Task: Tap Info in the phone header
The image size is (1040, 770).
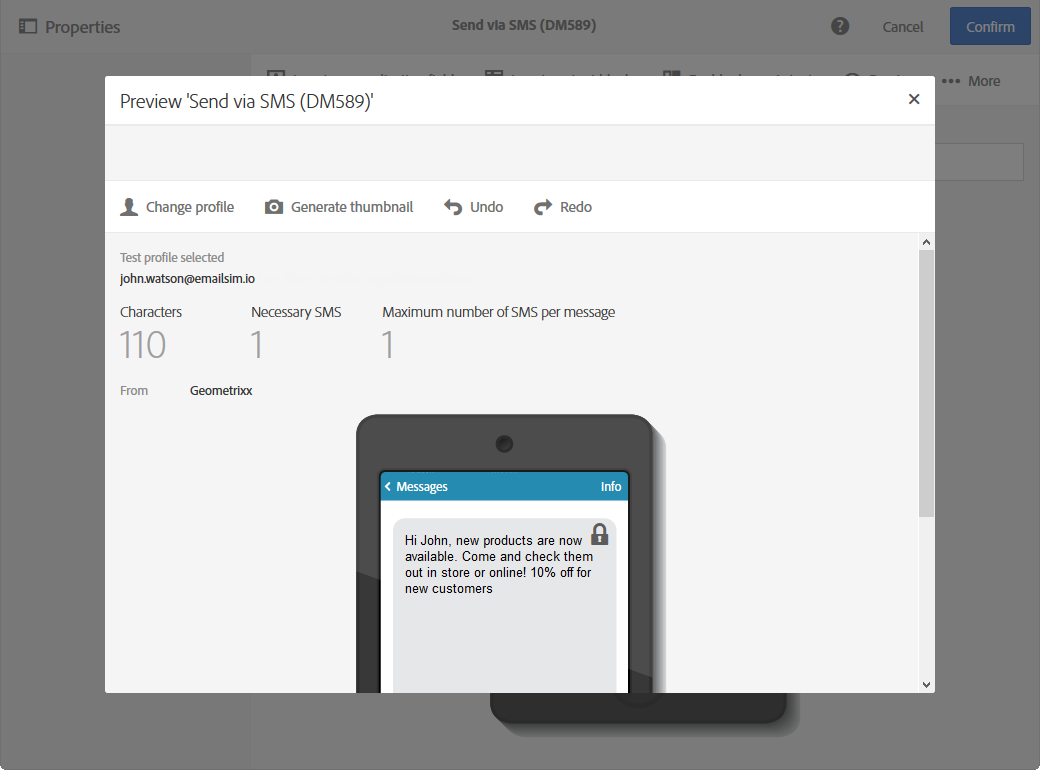Action: pos(611,486)
